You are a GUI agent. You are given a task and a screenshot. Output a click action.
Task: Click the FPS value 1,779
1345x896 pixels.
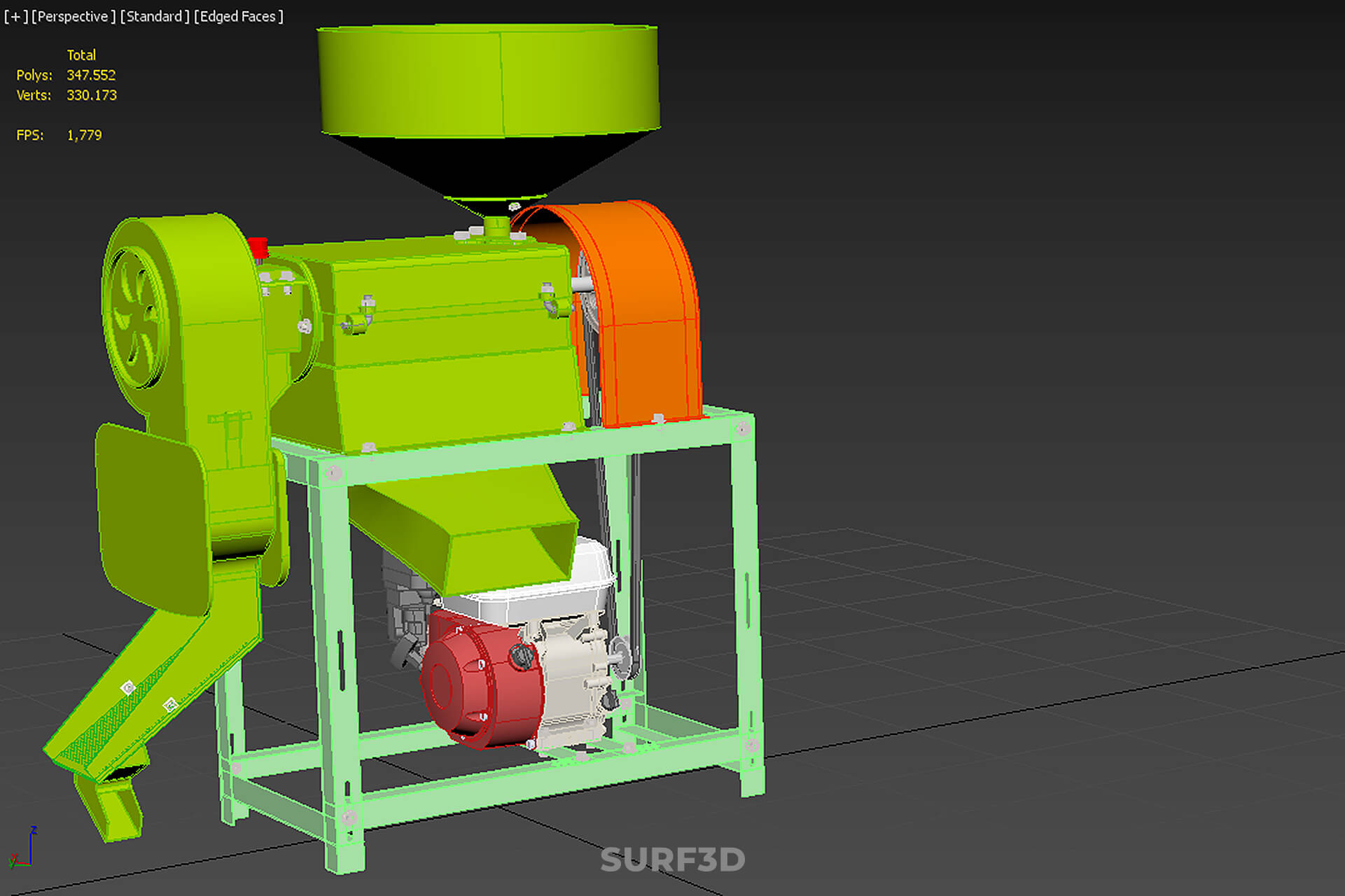pos(84,135)
